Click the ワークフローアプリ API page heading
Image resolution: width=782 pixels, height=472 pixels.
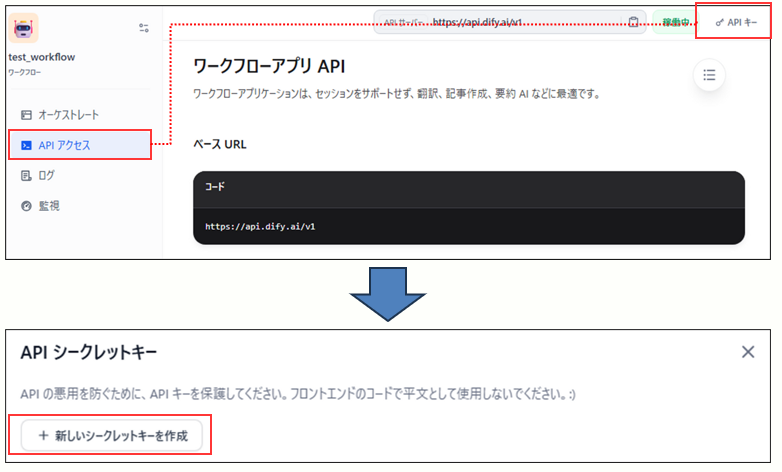click(268, 67)
